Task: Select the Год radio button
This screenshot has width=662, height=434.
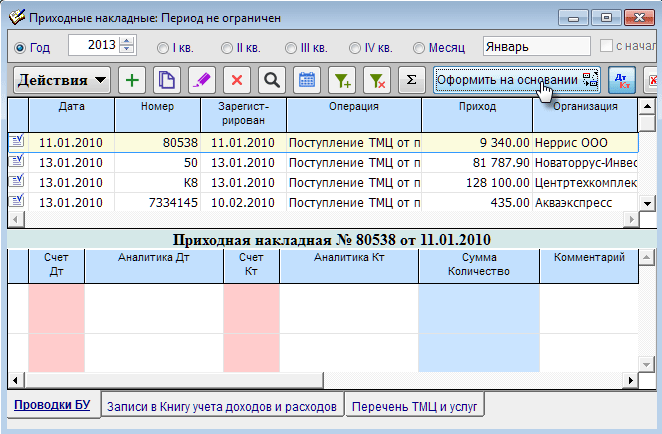Action: coord(20,48)
